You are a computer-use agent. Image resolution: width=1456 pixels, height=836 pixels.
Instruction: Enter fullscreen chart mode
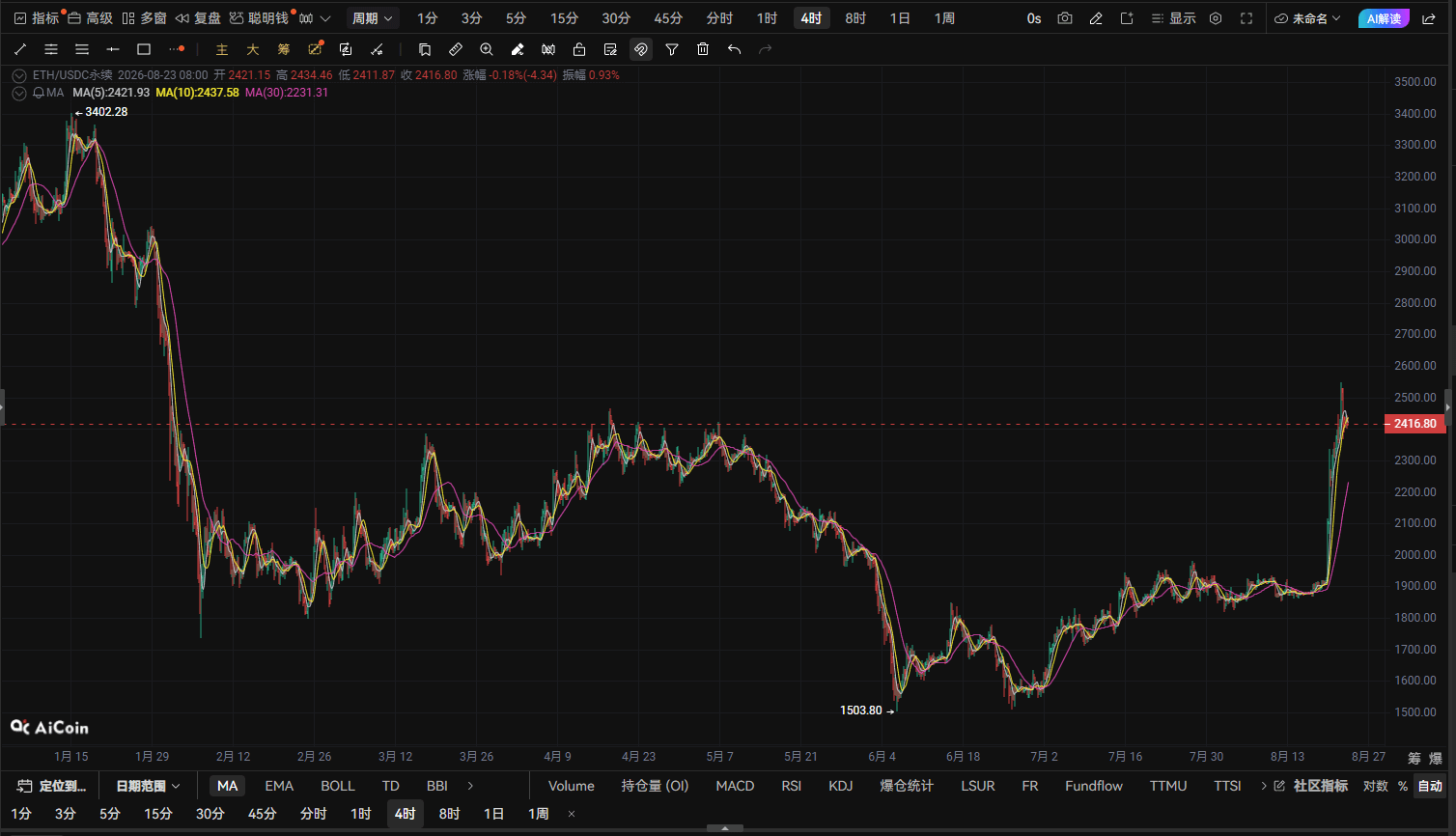[1246, 18]
